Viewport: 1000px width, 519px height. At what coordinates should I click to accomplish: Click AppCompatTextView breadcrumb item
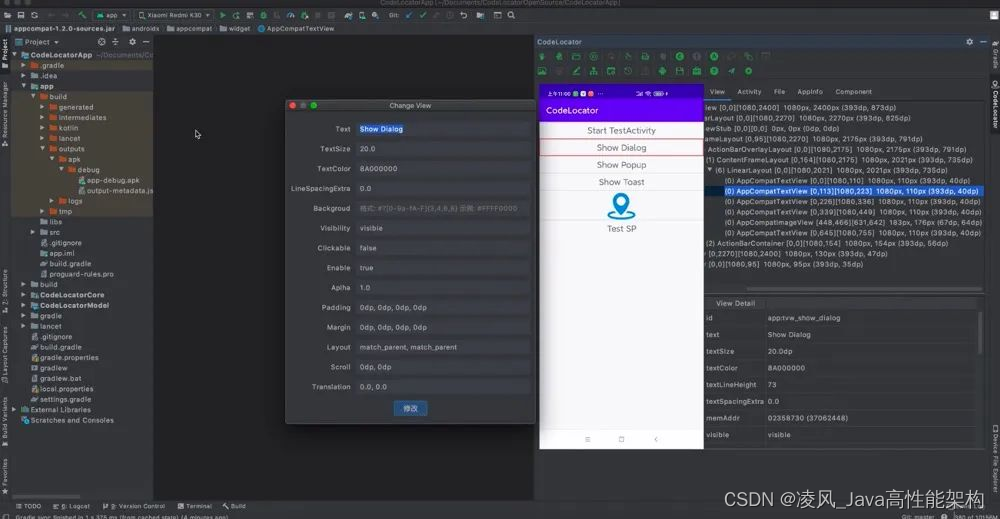[x=296, y=29]
